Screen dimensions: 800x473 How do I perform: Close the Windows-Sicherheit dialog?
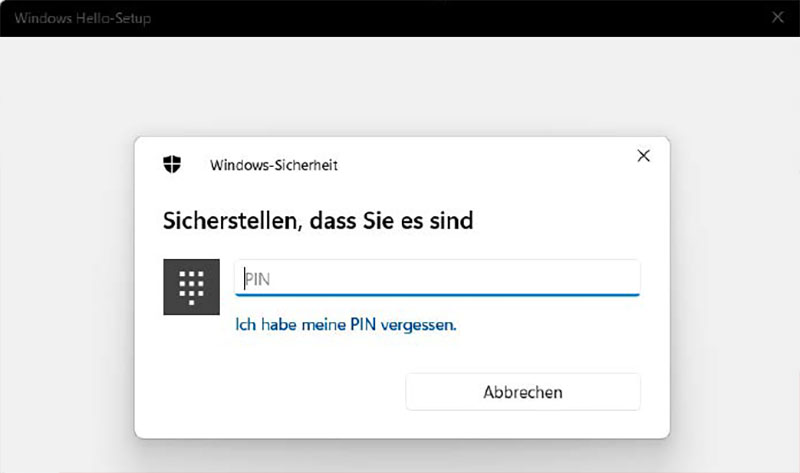coord(643,156)
